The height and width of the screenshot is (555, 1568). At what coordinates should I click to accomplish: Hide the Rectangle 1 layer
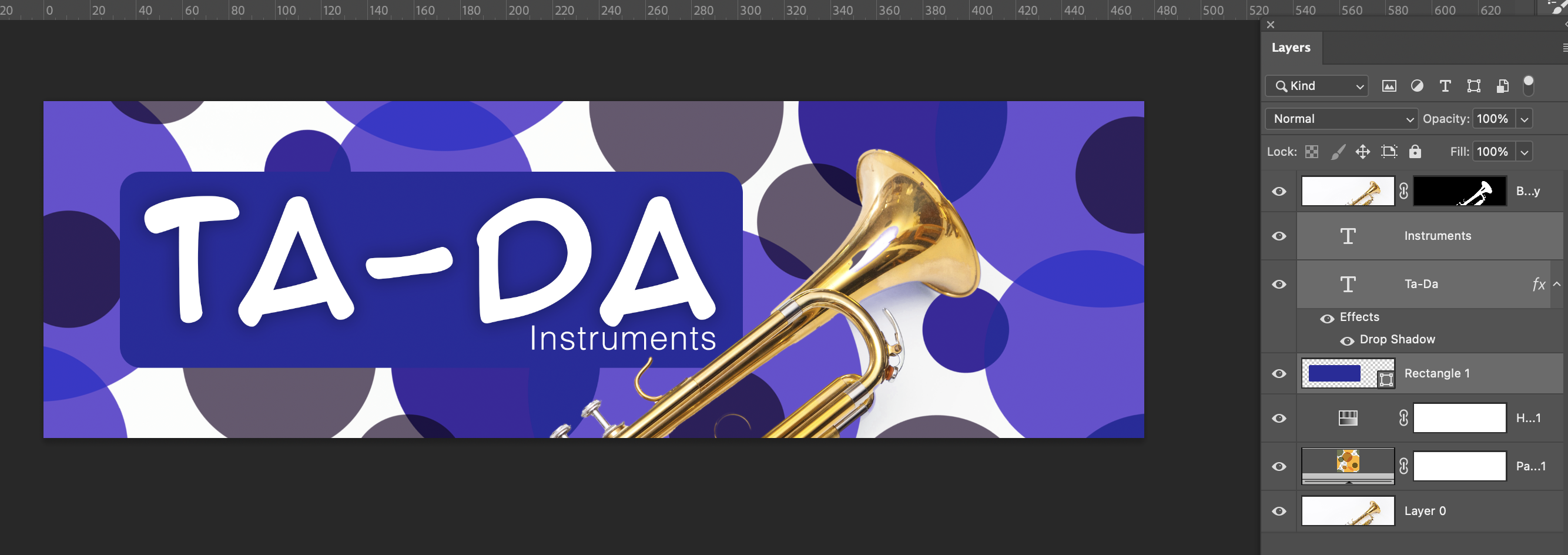1279,373
